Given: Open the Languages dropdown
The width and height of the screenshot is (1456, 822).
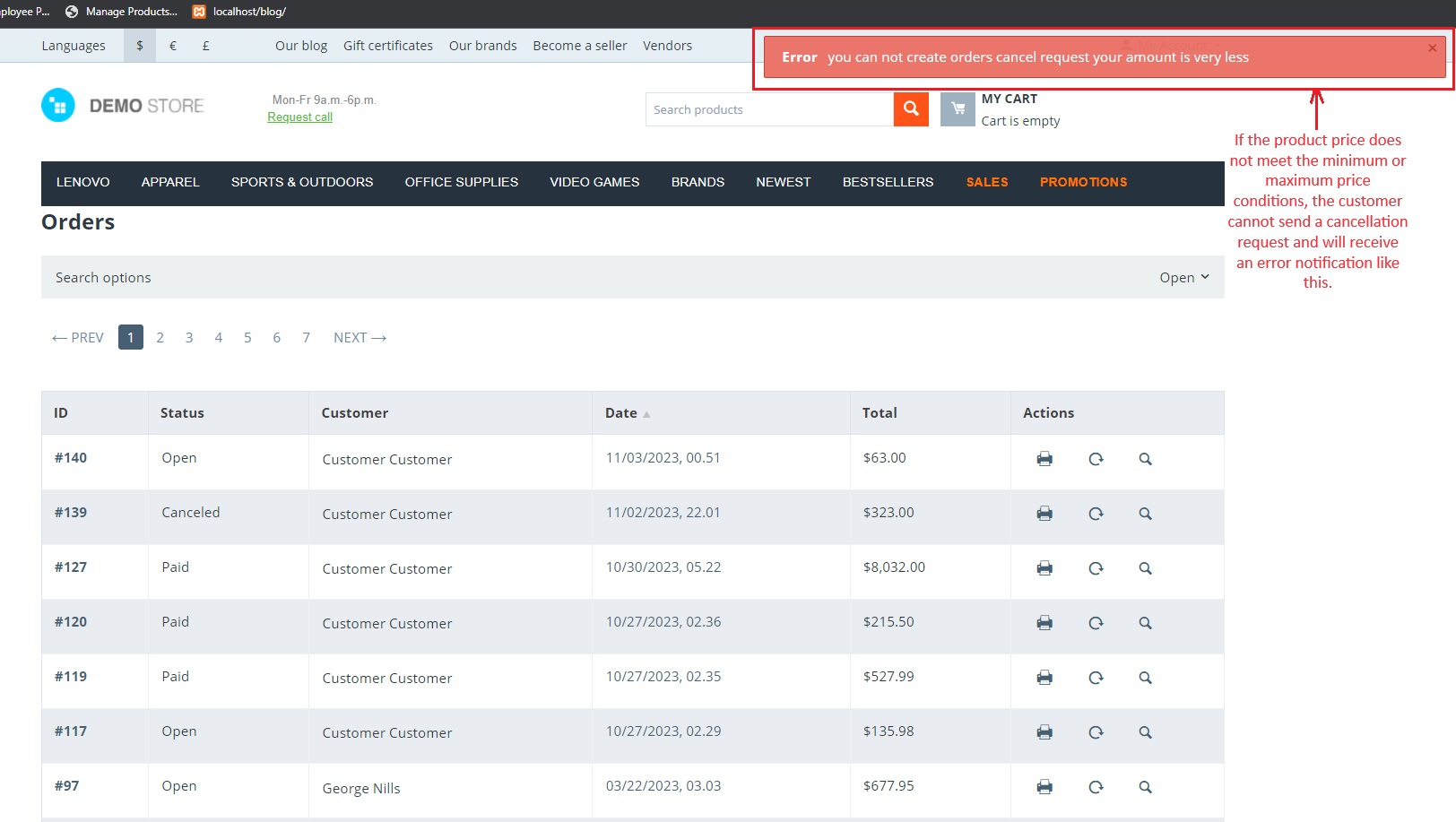Looking at the screenshot, I should point(74,46).
